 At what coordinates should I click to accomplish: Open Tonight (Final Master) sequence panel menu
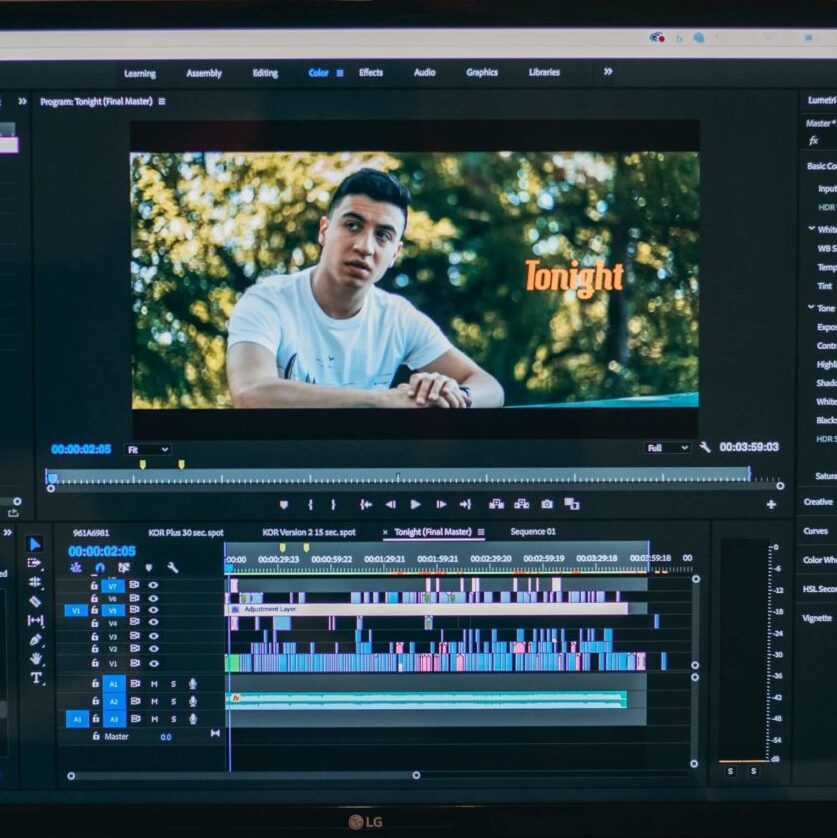(x=481, y=532)
